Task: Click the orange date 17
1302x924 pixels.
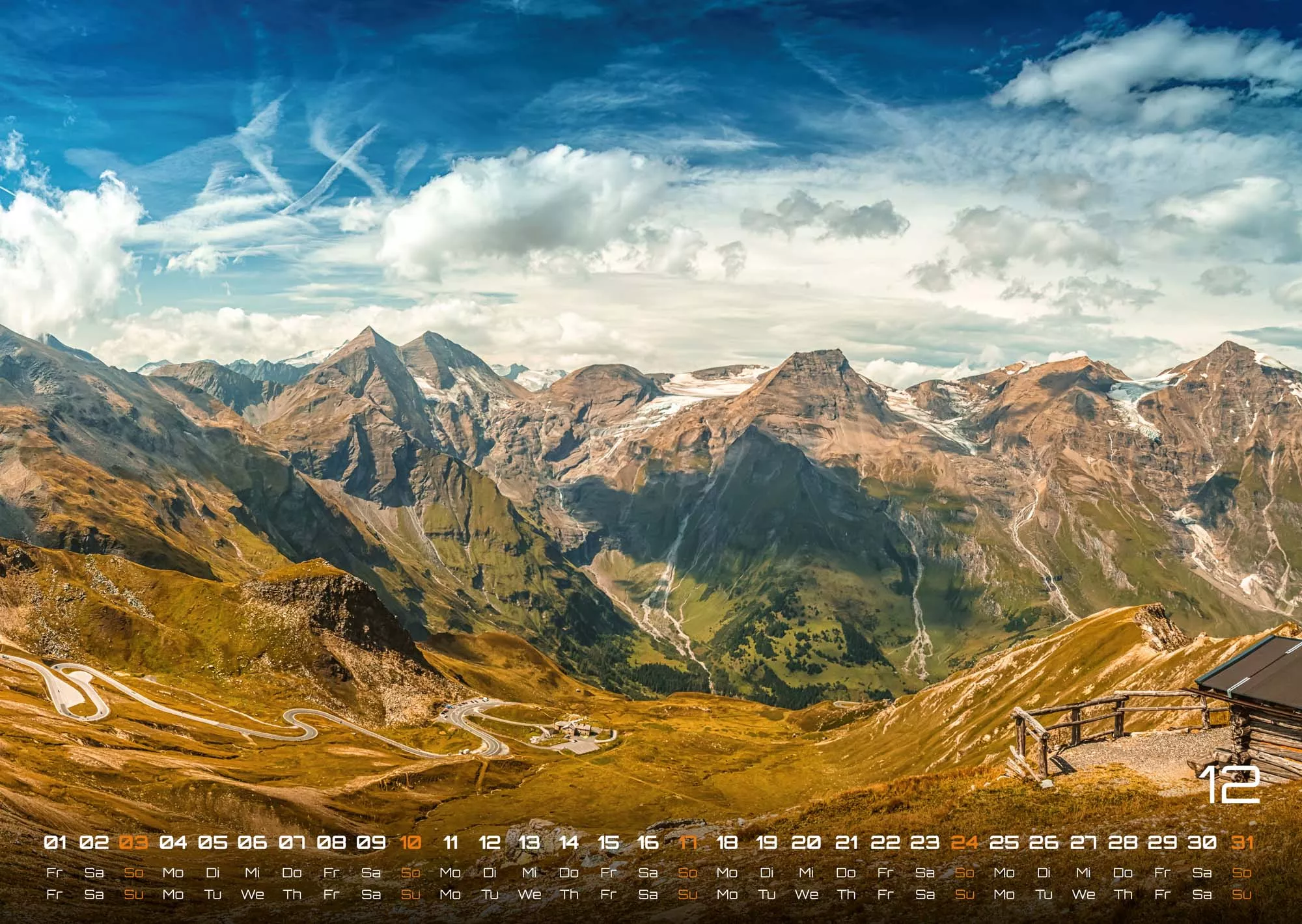Action: click(687, 843)
